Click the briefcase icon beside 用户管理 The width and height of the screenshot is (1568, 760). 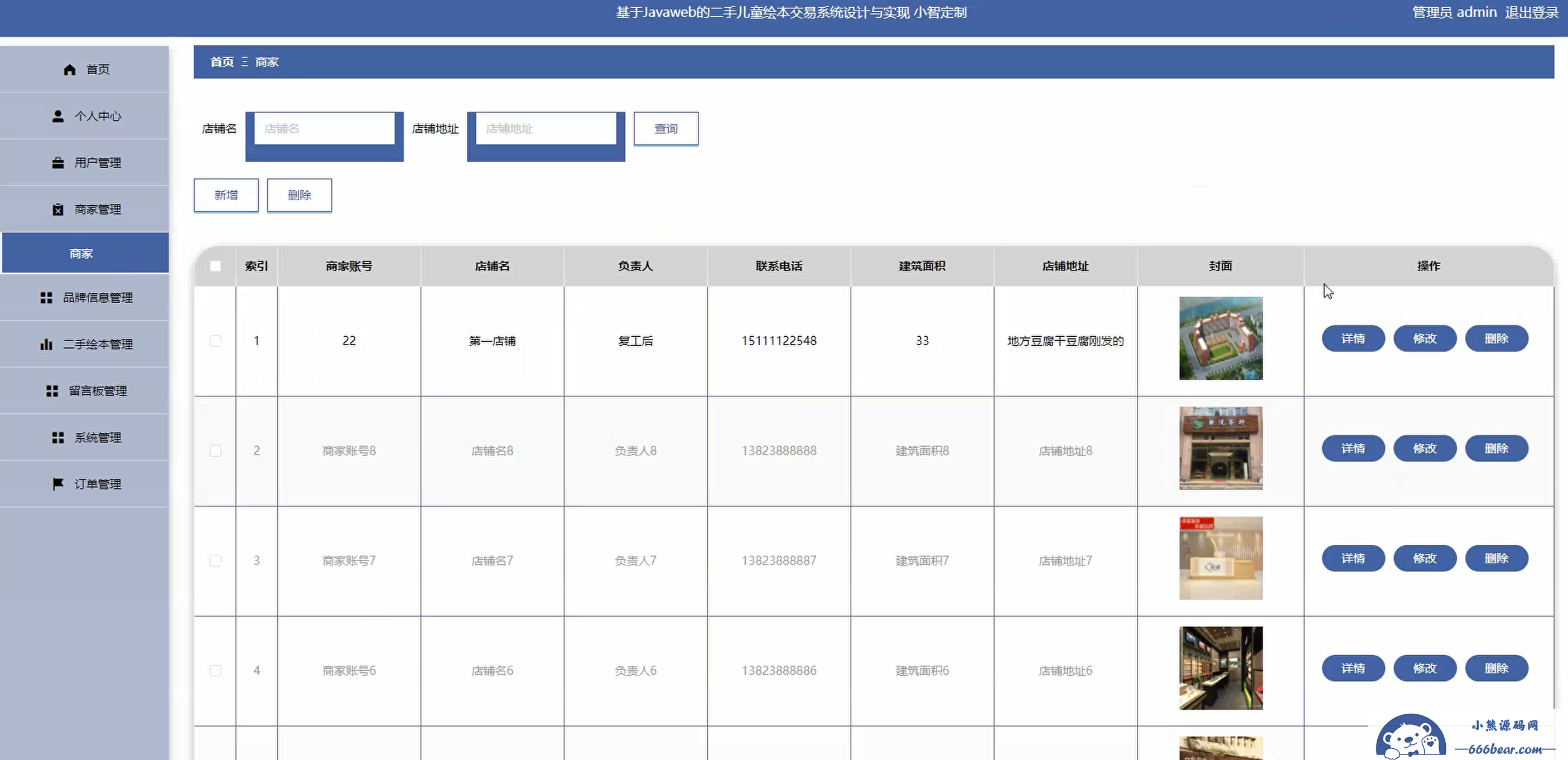pyautogui.click(x=58, y=162)
